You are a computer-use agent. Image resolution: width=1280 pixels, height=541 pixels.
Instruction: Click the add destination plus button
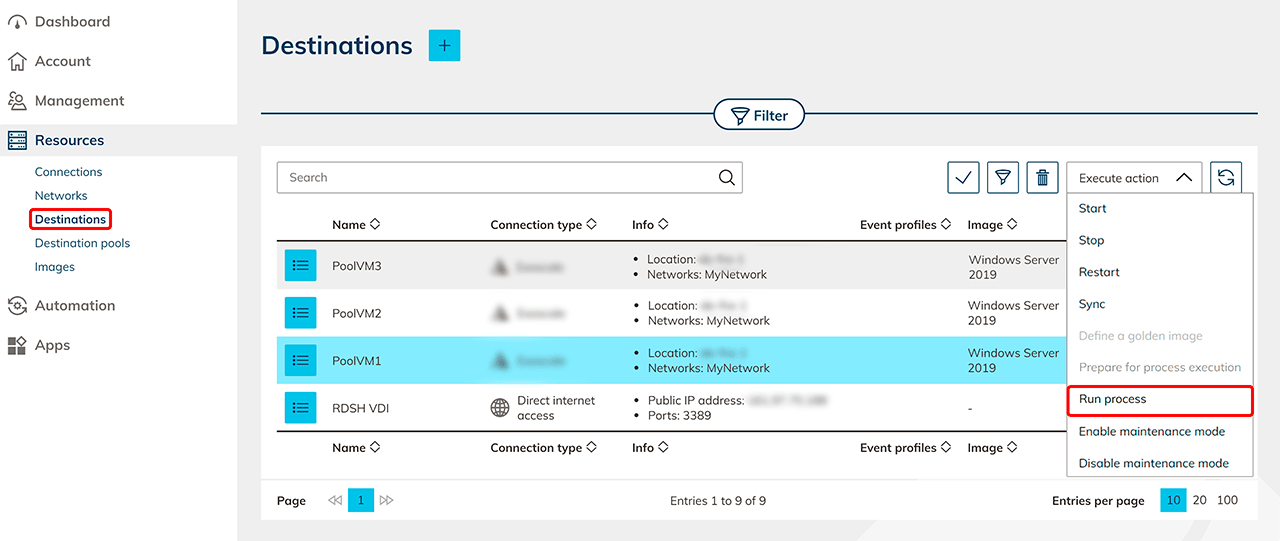pos(444,46)
